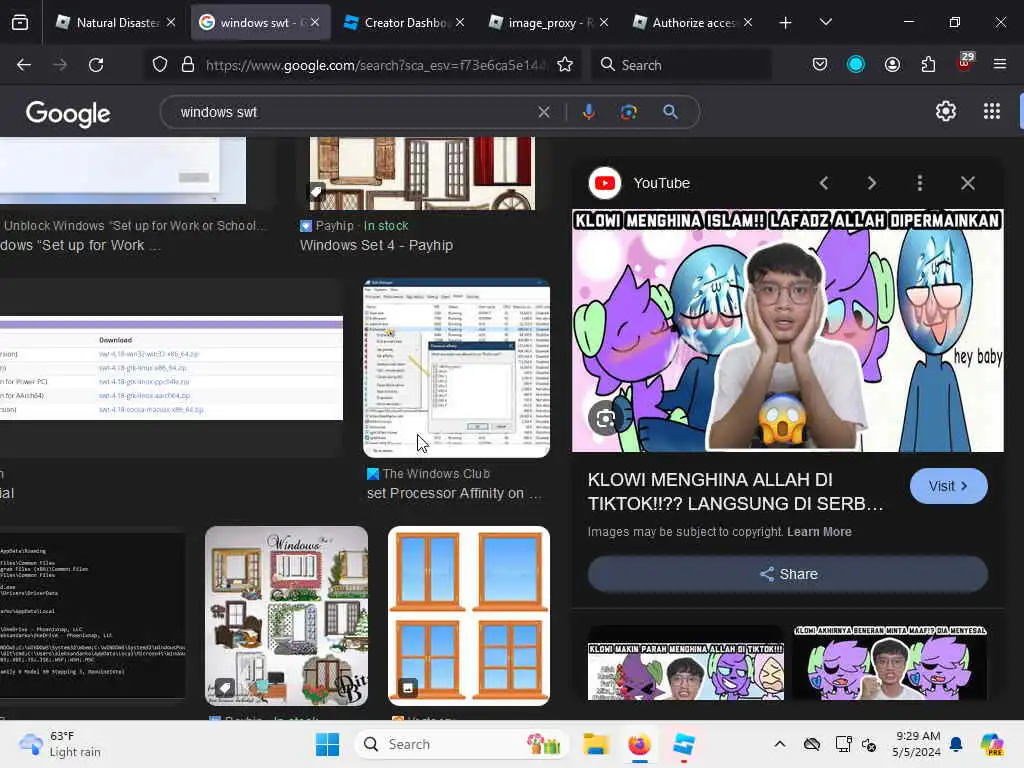This screenshot has width=1024, height=768.
Task: Close the image preview panel
Action: click(x=968, y=184)
